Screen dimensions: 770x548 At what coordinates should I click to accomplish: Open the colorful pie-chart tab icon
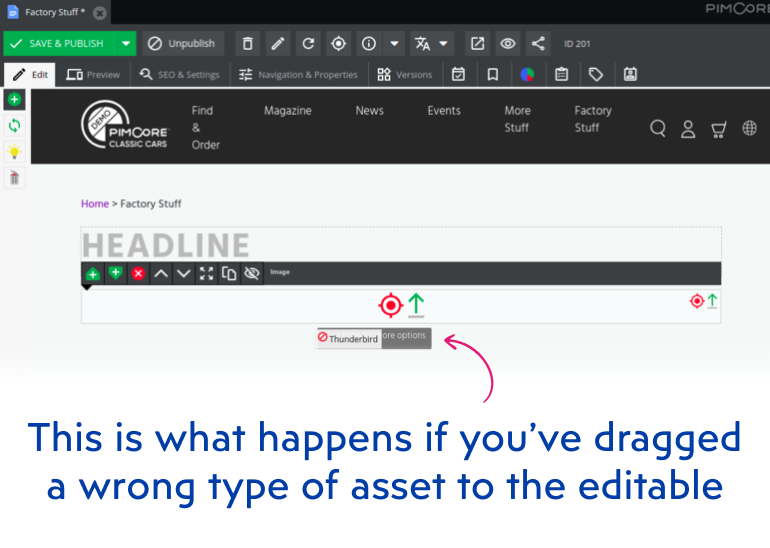click(x=527, y=75)
